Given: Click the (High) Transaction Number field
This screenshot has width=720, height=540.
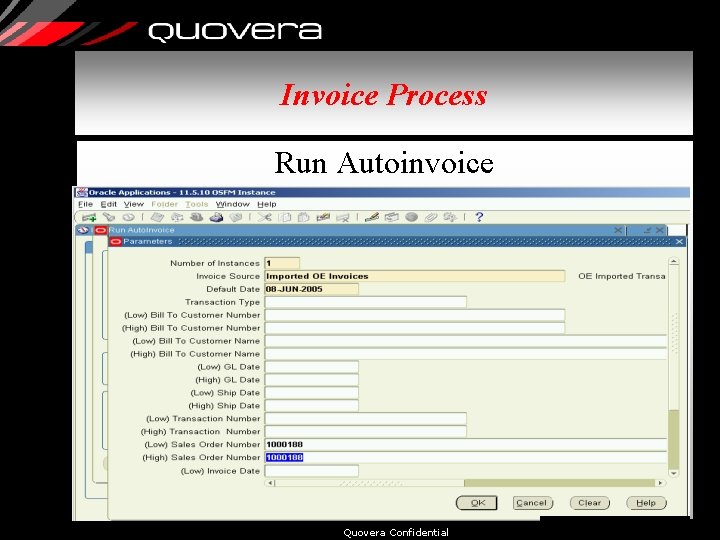Looking at the screenshot, I should 366,431.
